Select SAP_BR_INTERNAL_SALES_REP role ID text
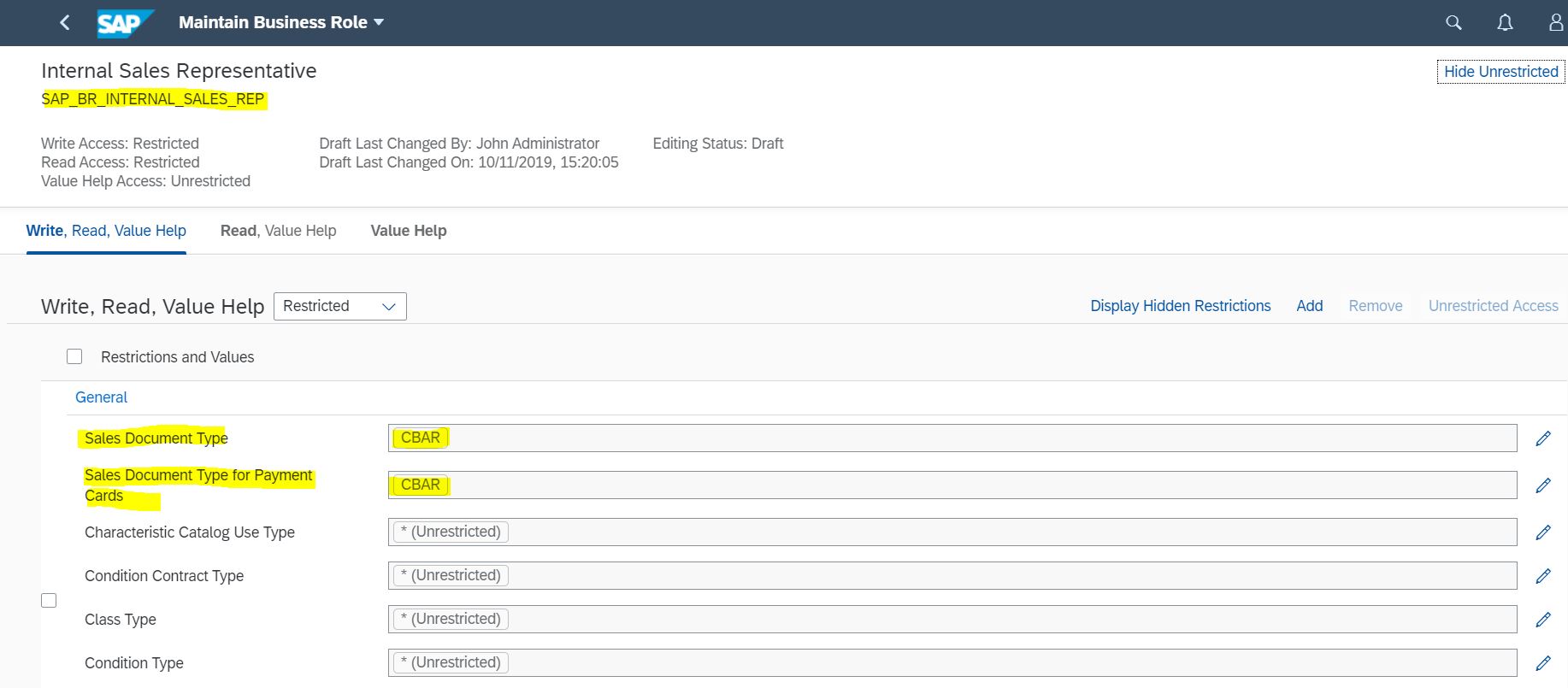1568x688 pixels. coord(153,99)
